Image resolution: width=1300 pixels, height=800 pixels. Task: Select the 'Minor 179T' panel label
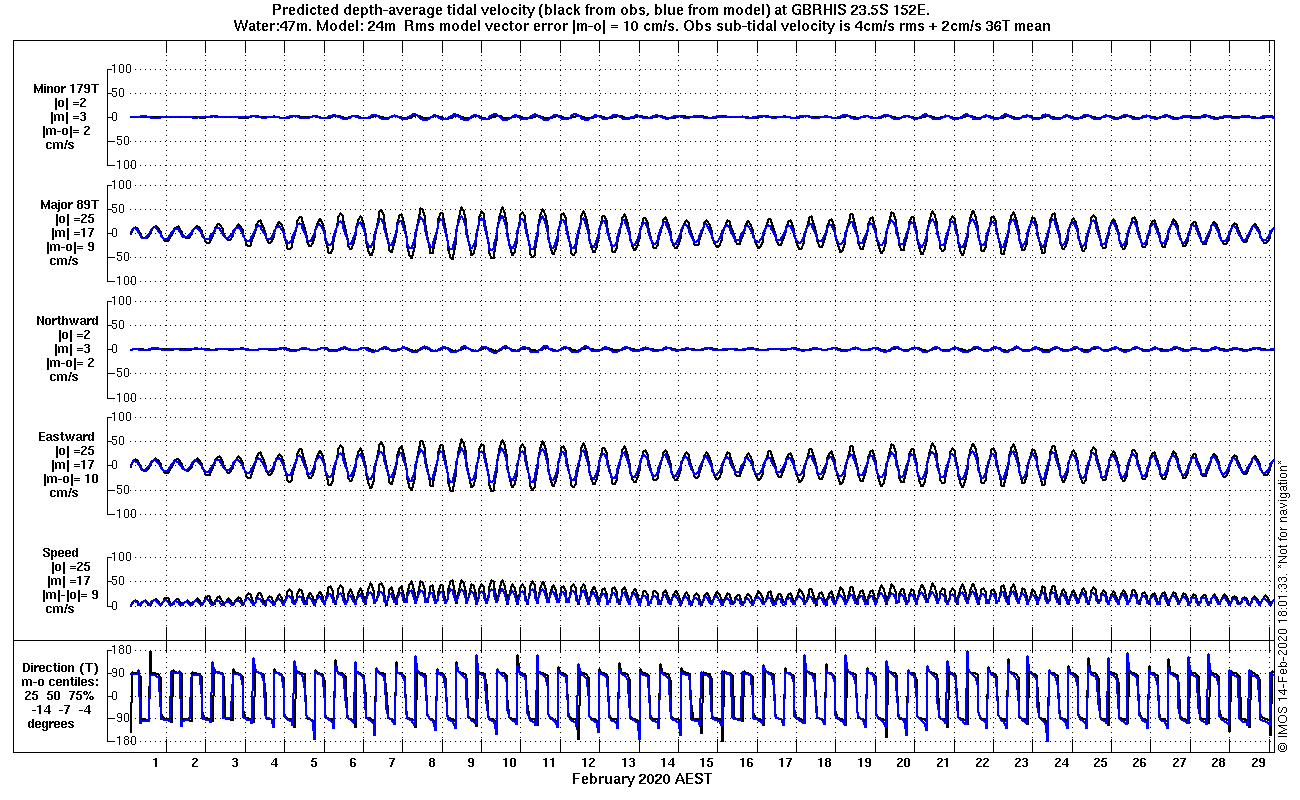coord(66,89)
